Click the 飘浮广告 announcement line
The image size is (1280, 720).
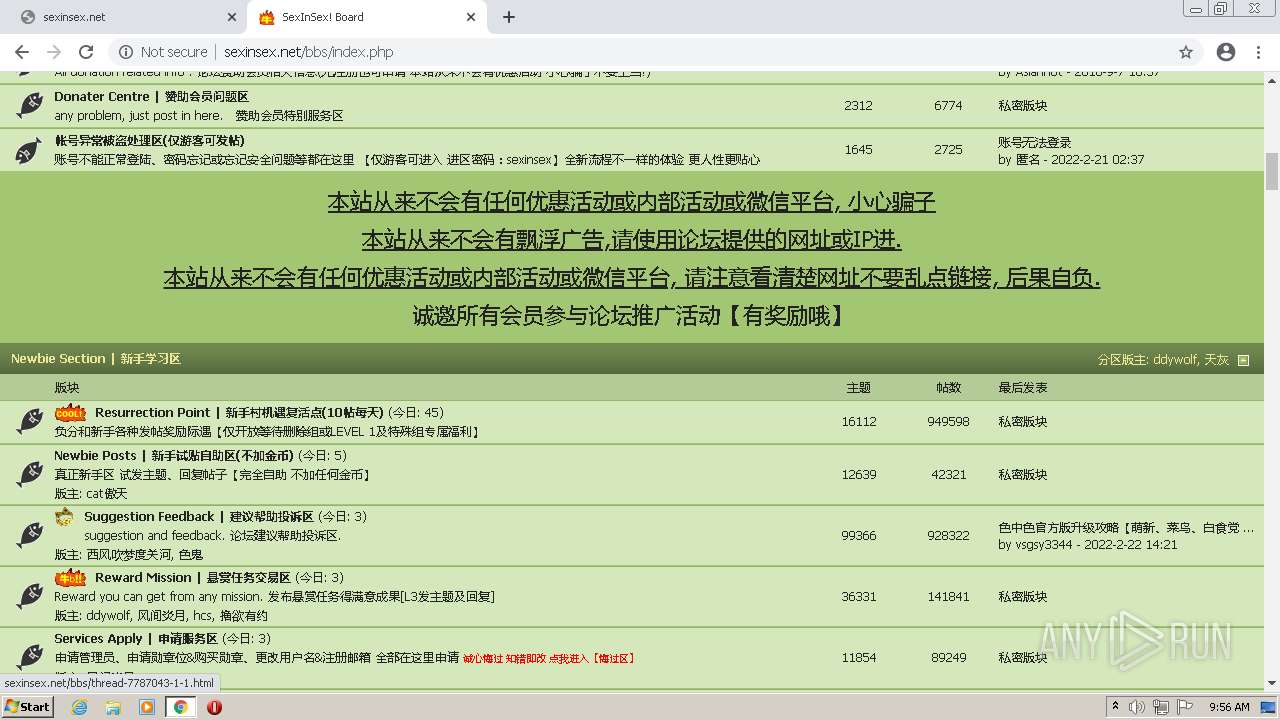(x=631, y=240)
